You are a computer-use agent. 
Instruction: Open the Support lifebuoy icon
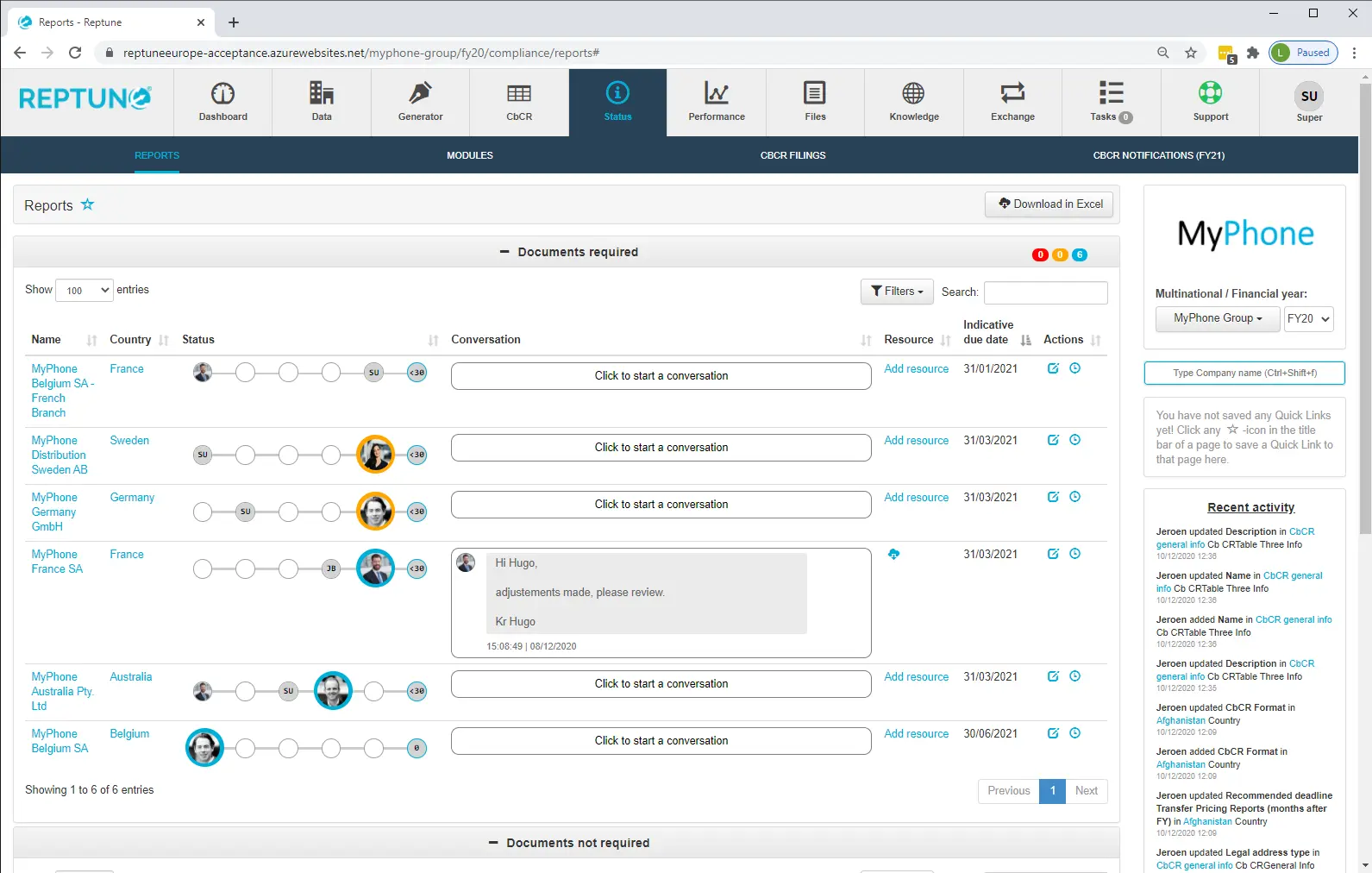tap(1210, 92)
